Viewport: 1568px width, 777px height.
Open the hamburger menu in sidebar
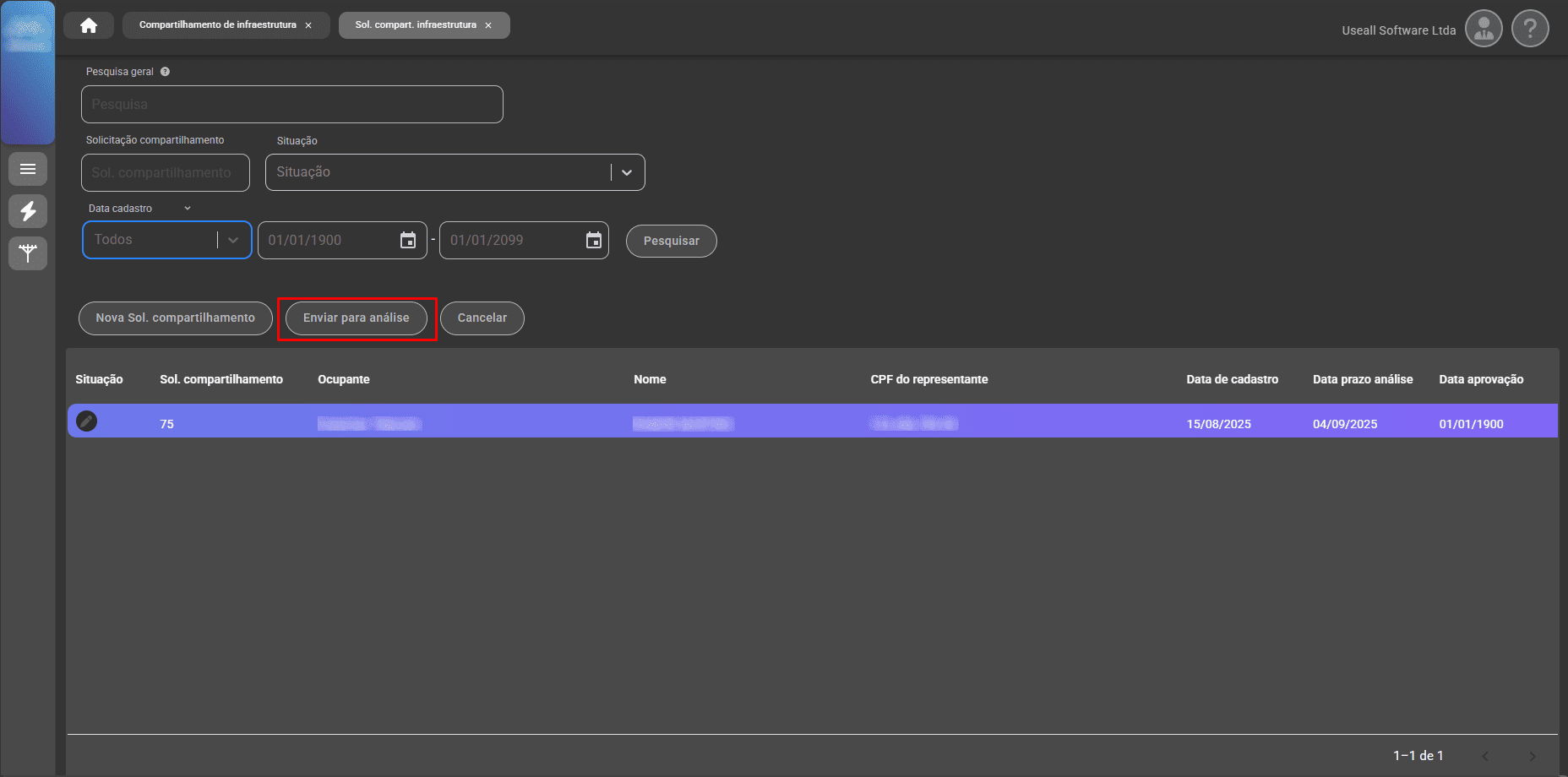(28, 169)
